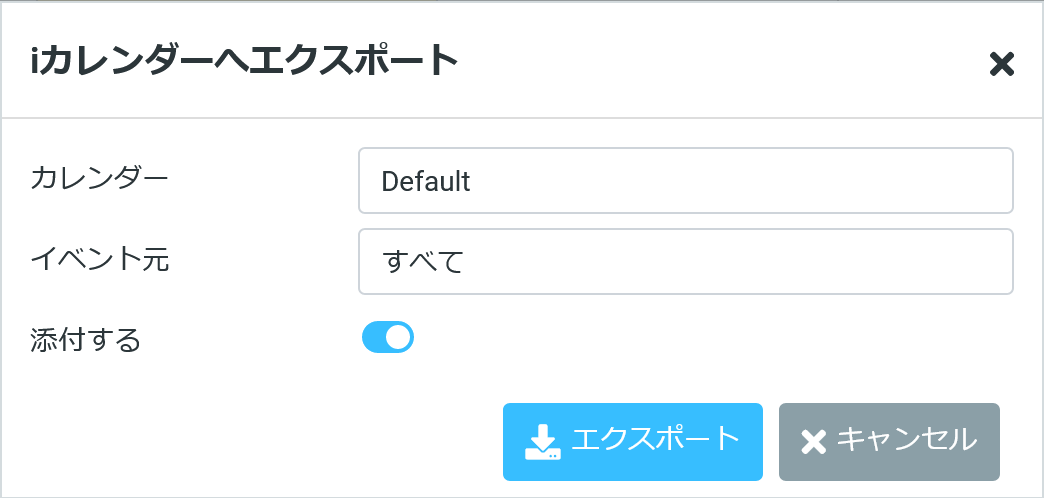Image resolution: width=1044 pixels, height=498 pixels.
Task: Click the カレンダー field label
Action: click(100, 179)
